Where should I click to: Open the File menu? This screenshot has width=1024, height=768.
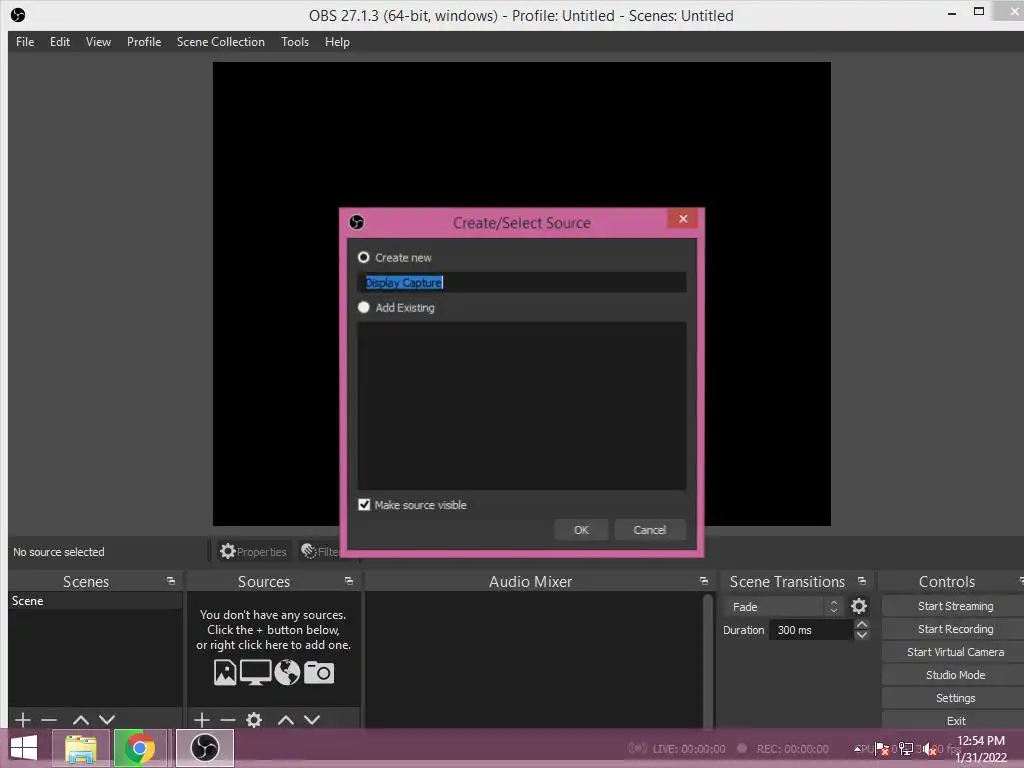pyautogui.click(x=25, y=42)
